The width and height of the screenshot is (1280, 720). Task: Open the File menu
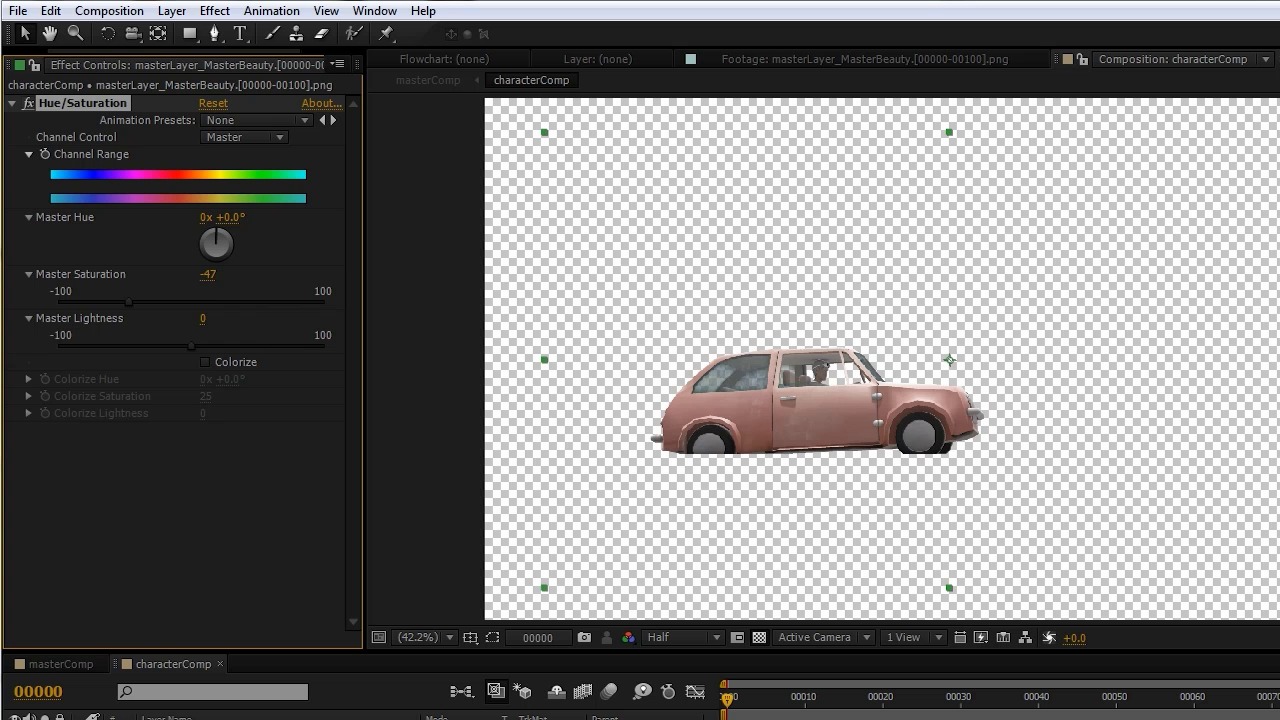click(x=18, y=11)
